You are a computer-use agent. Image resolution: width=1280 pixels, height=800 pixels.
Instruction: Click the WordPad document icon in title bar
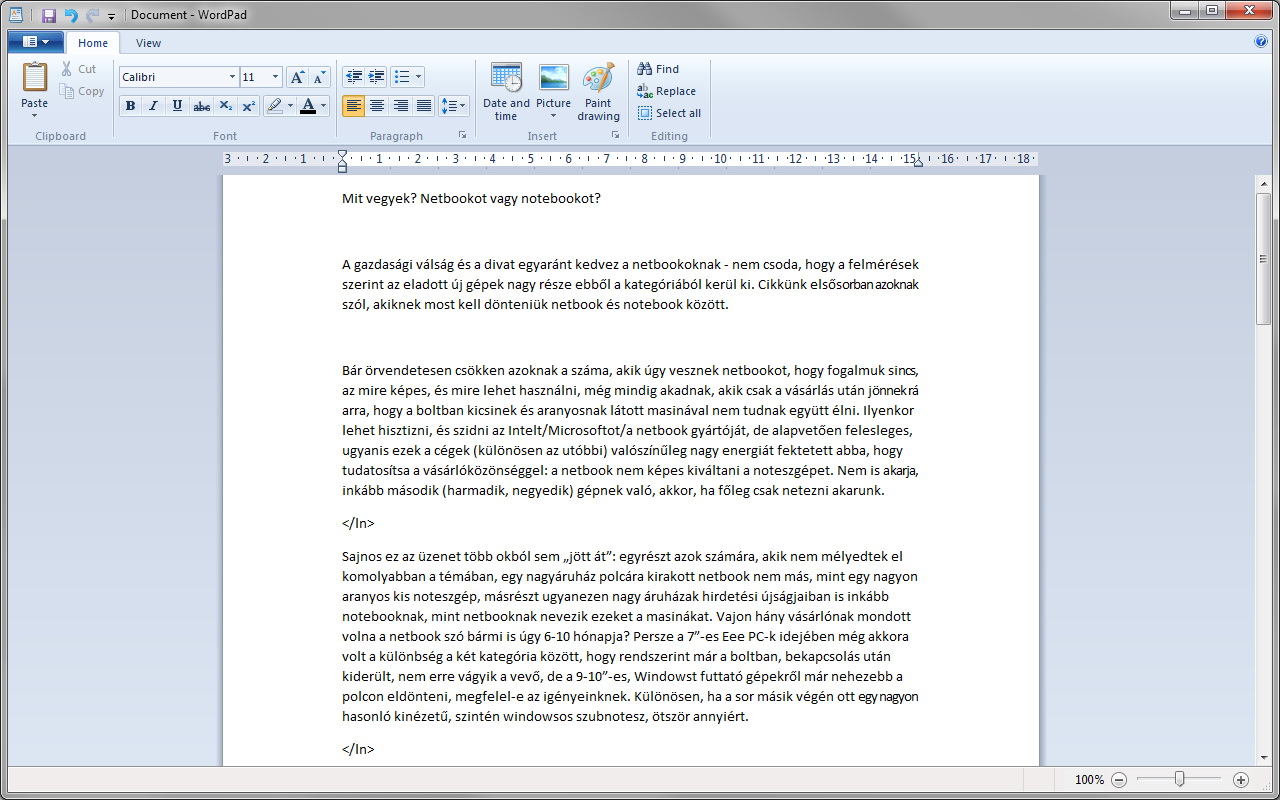(x=15, y=15)
